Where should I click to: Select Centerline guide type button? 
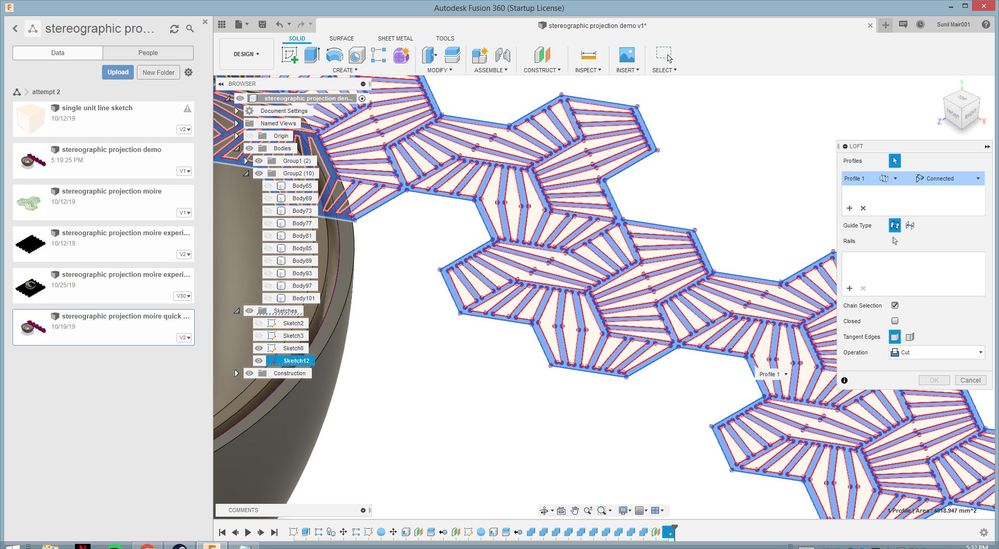(910, 225)
